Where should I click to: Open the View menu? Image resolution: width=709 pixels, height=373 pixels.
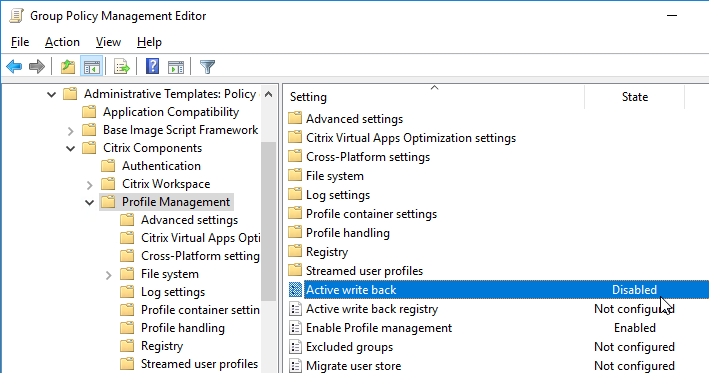(x=109, y=42)
